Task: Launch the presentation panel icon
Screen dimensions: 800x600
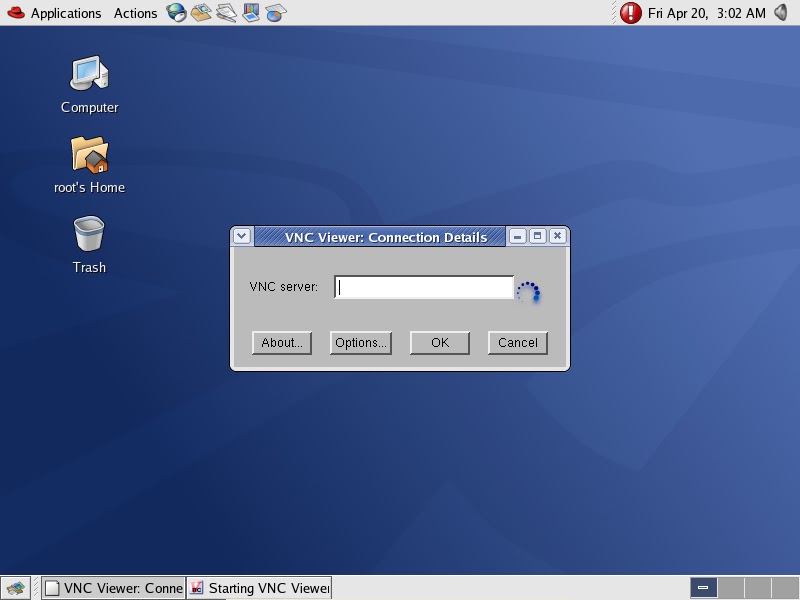Action: (x=251, y=12)
